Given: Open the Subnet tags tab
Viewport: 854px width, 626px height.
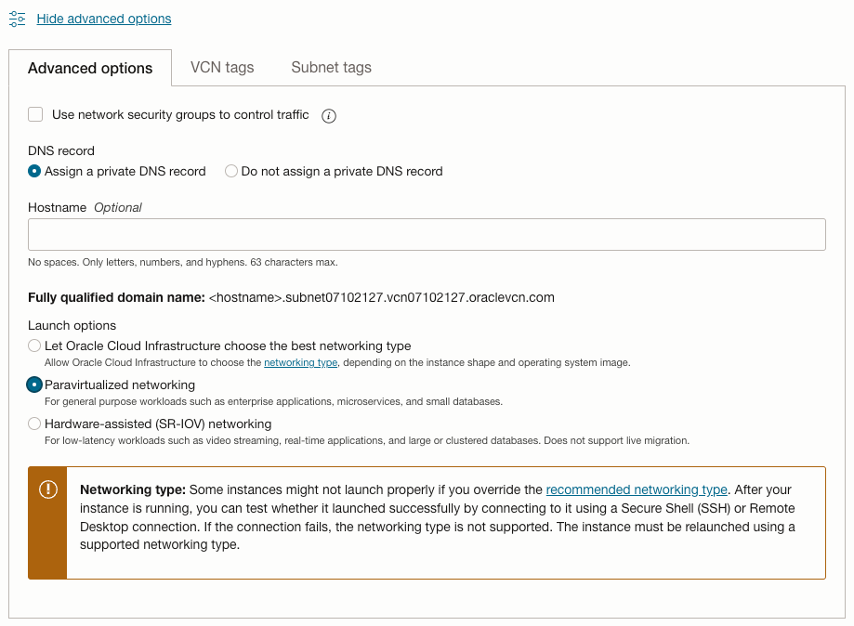Looking at the screenshot, I should (331, 67).
